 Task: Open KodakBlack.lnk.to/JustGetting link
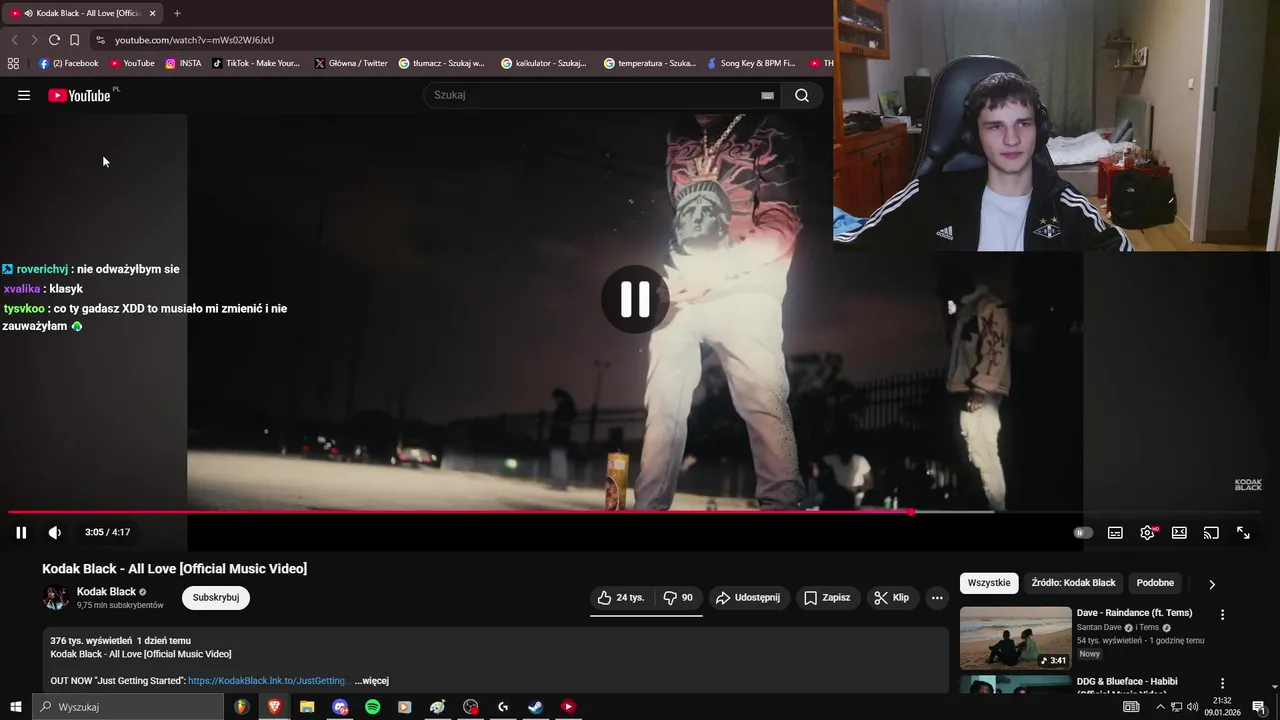[x=268, y=681]
